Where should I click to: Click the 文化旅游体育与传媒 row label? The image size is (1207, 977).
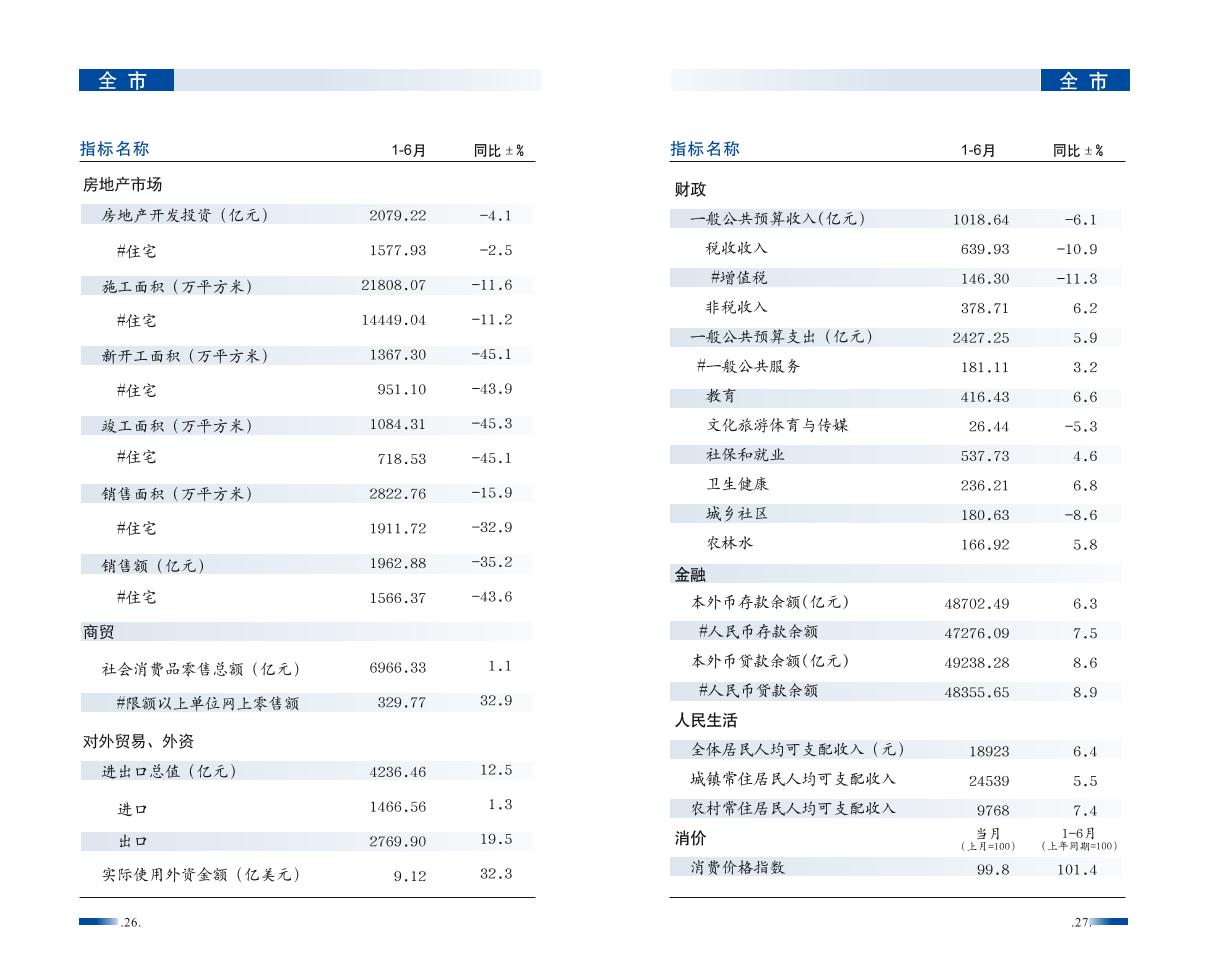point(777,426)
